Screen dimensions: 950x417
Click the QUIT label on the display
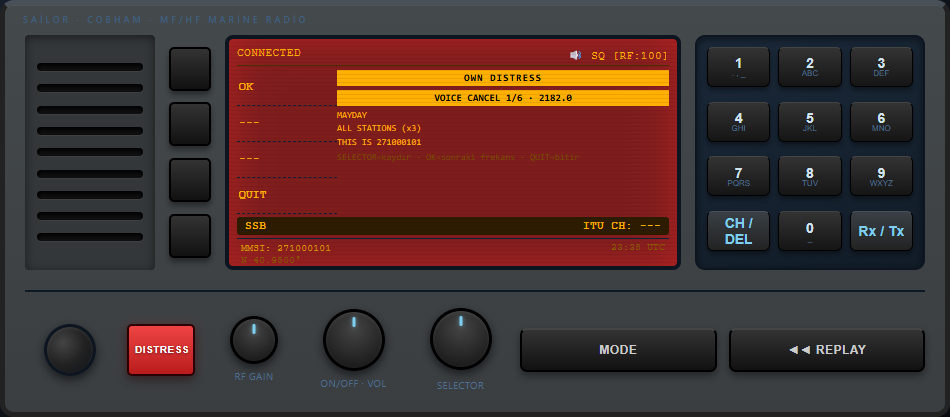[x=252, y=195]
